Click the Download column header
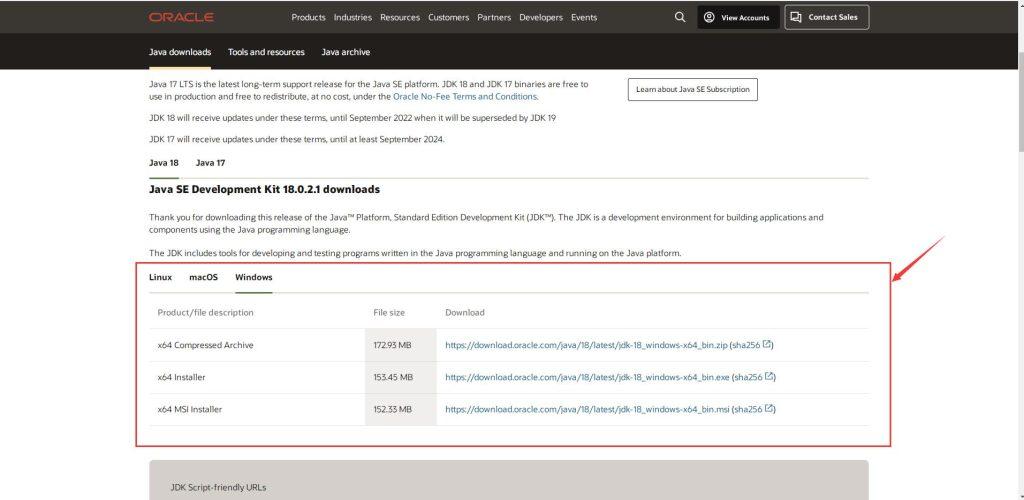1024x500 pixels. point(465,313)
